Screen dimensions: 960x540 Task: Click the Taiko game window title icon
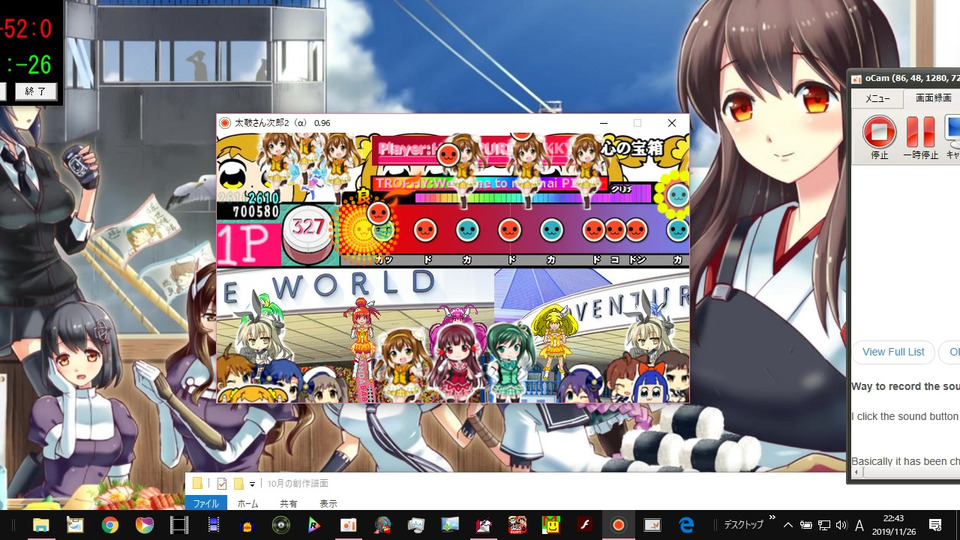tap(225, 123)
